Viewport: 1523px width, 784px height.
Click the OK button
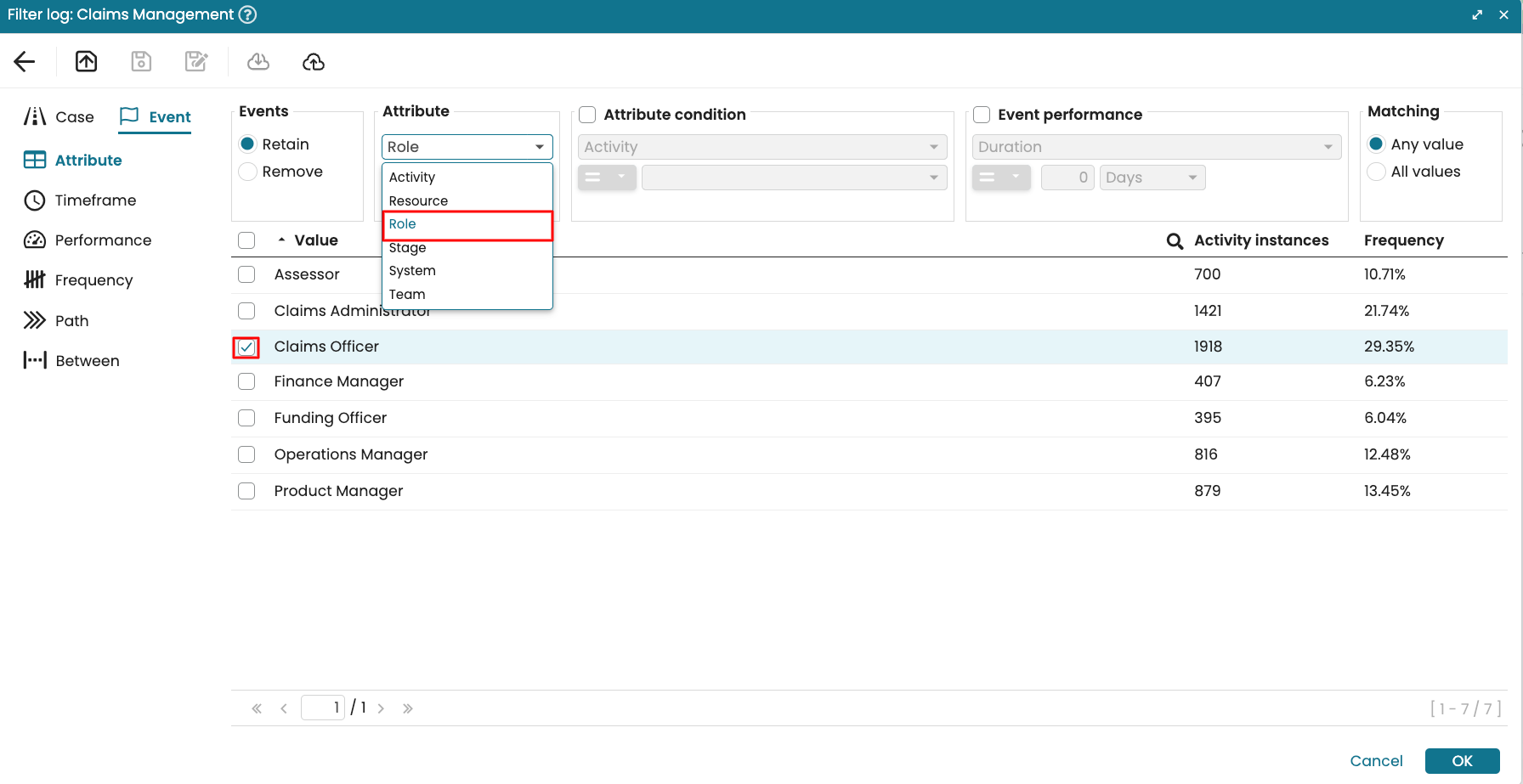(1462, 761)
